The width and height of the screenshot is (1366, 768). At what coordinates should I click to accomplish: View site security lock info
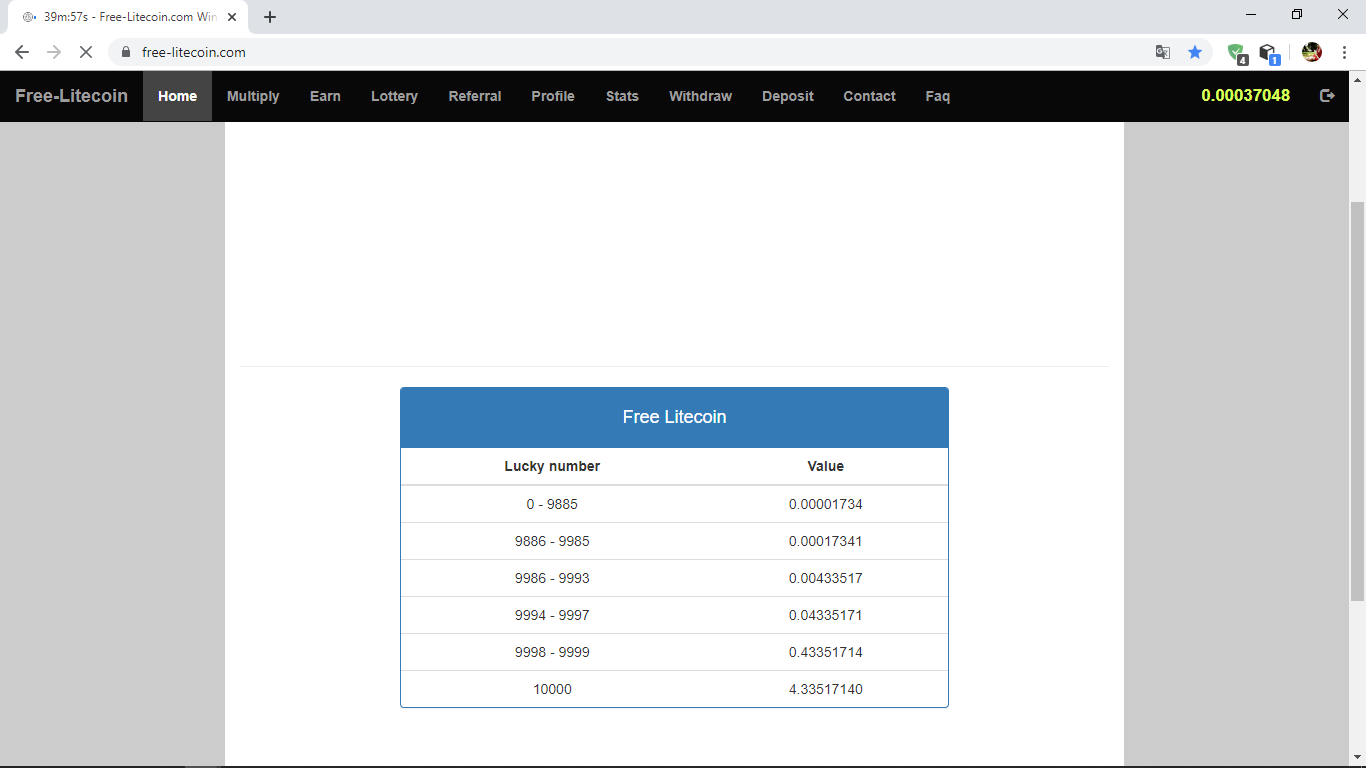pyautogui.click(x=126, y=52)
